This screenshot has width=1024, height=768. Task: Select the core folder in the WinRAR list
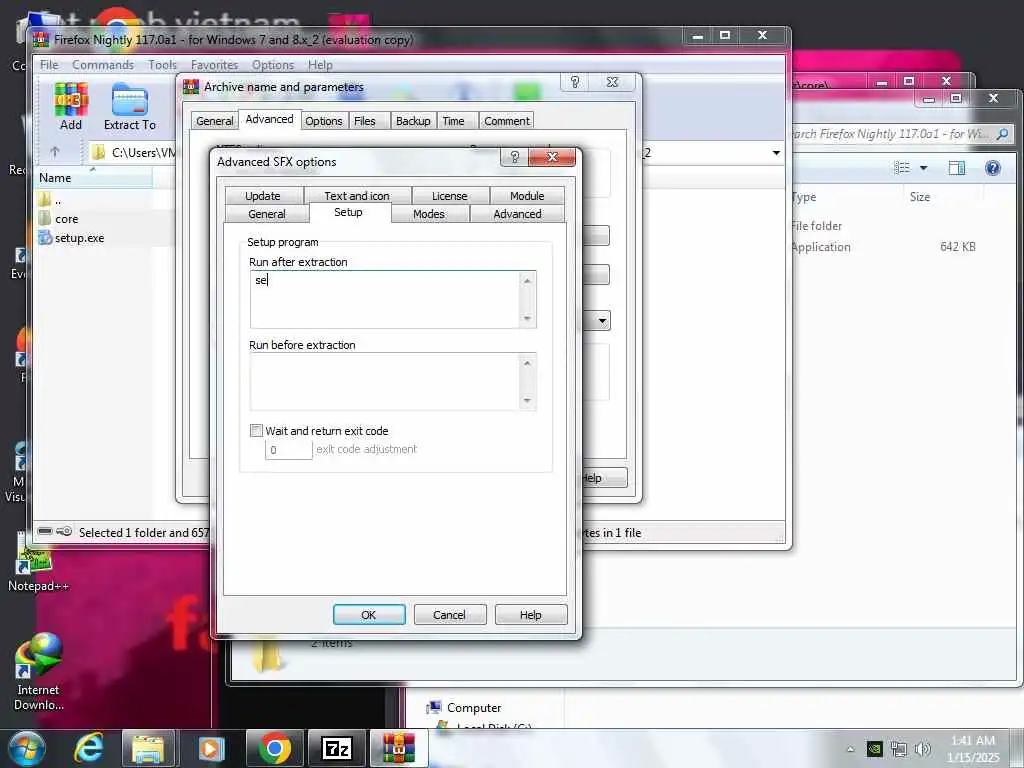[x=66, y=219]
